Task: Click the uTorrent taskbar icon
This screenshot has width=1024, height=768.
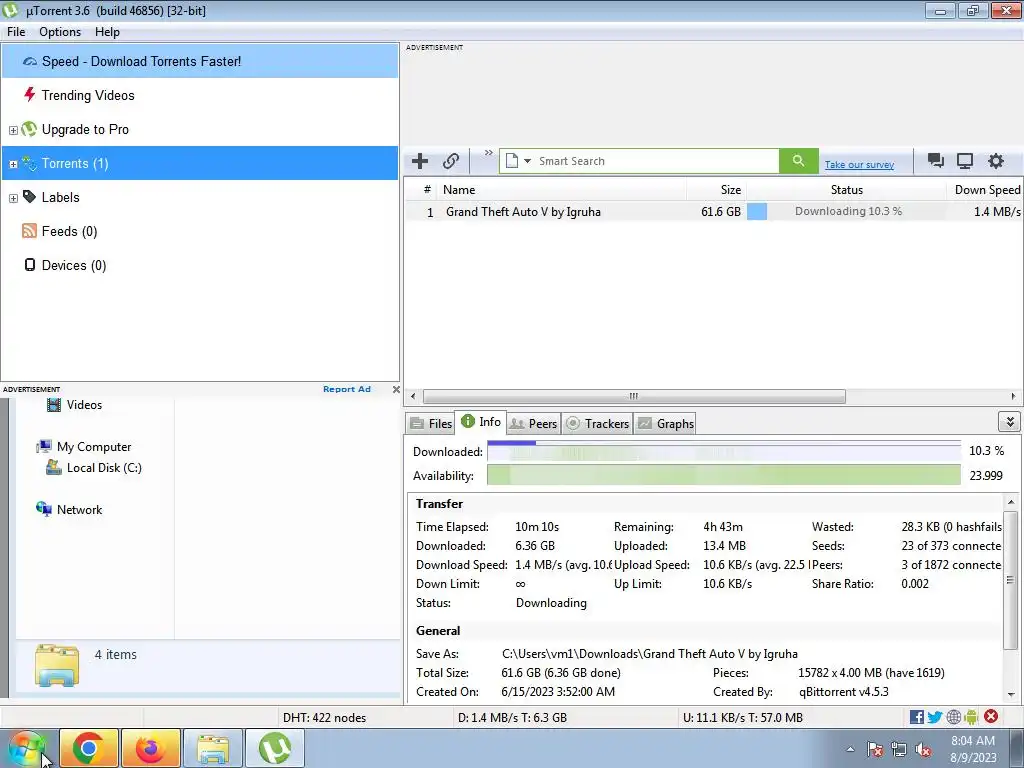Action: pyautogui.click(x=275, y=748)
